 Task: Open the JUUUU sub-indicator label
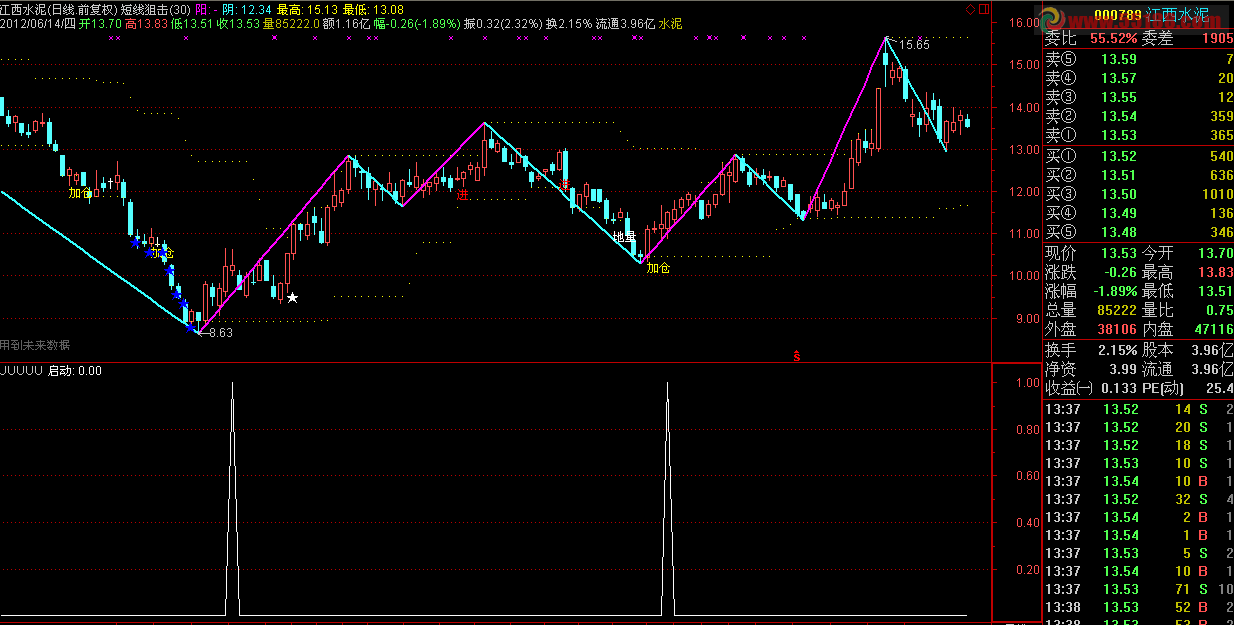[21, 371]
